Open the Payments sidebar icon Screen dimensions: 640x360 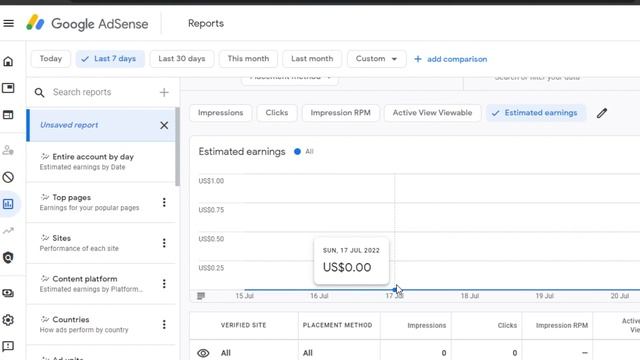coord(8,293)
